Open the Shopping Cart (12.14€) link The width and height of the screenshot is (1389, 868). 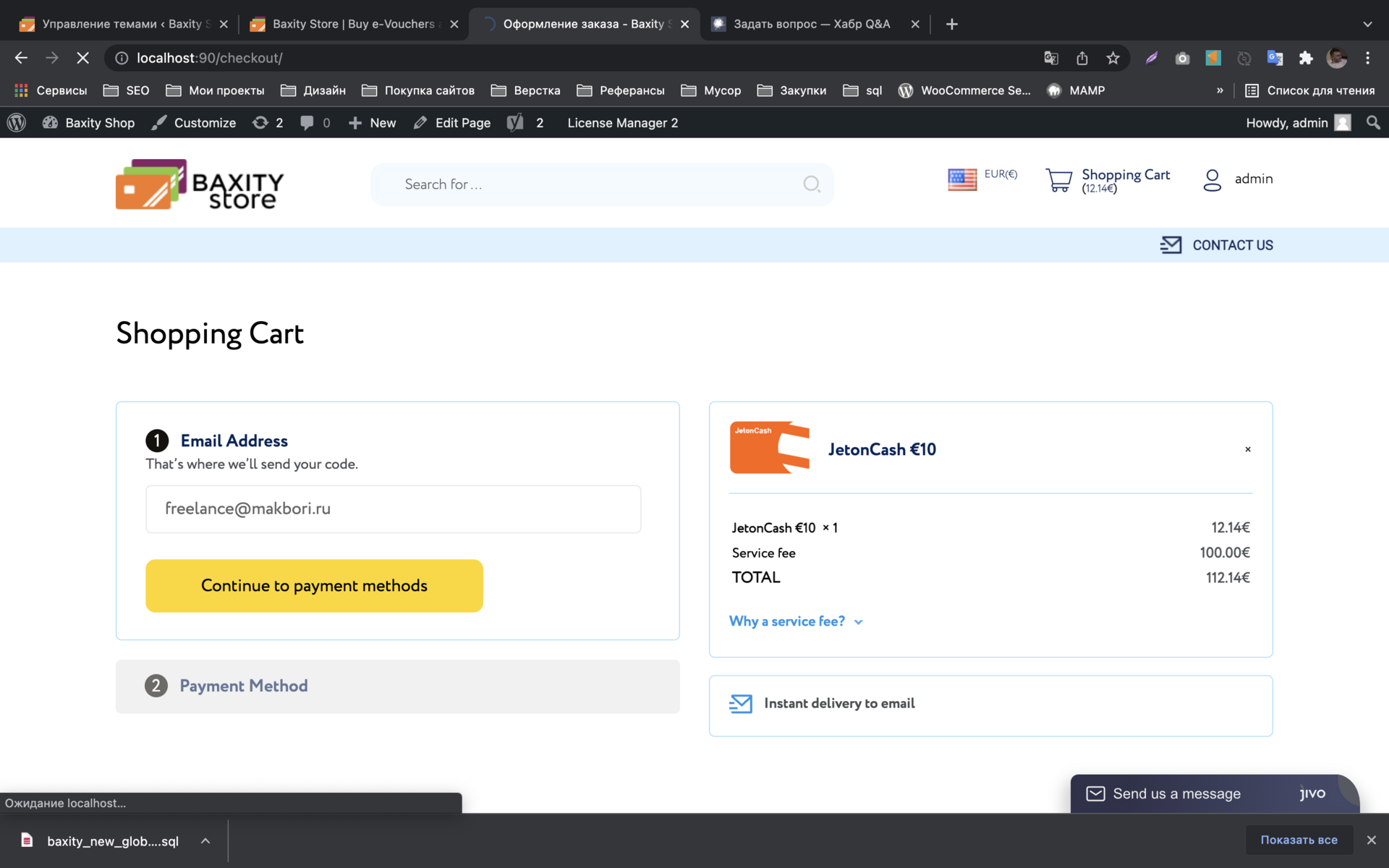[x=1126, y=180]
